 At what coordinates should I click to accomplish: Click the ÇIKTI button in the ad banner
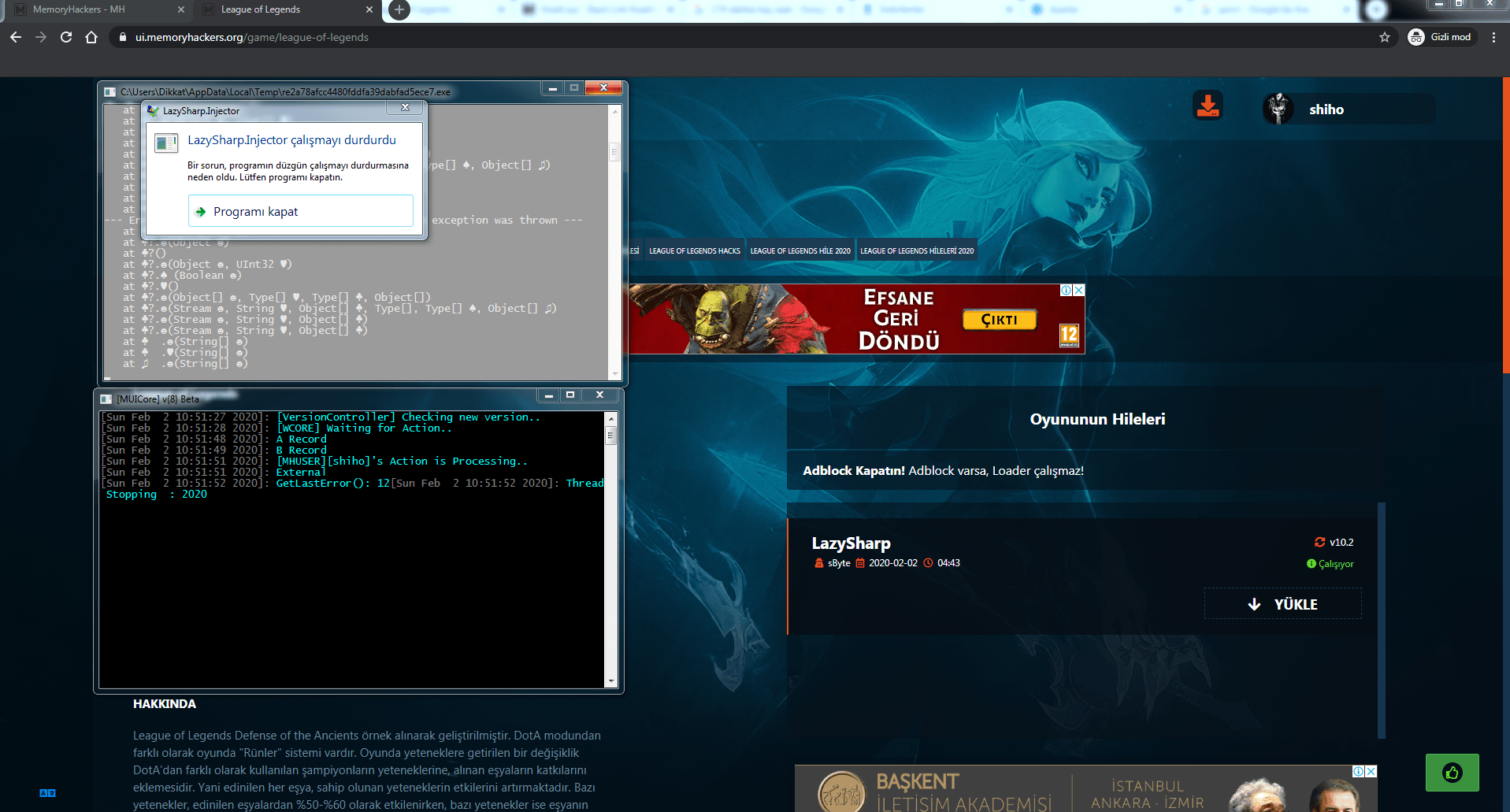pyautogui.click(x=1000, y=320)
